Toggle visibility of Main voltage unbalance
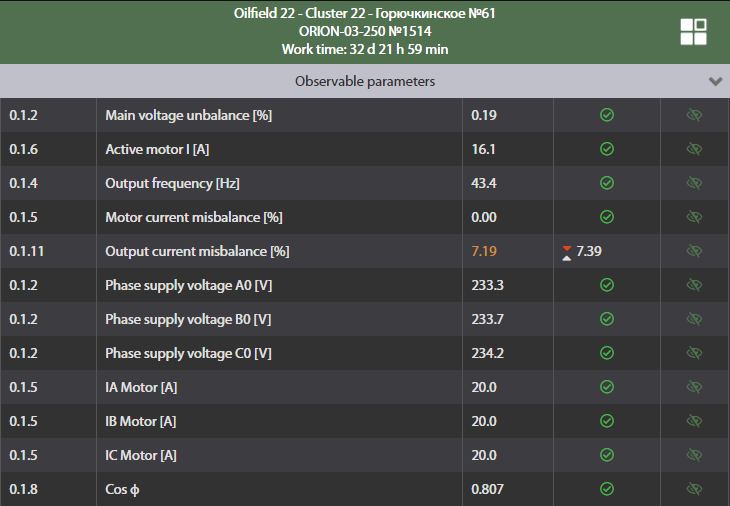The width and height of the screenshot is (730, 506). tap(694, 115)
